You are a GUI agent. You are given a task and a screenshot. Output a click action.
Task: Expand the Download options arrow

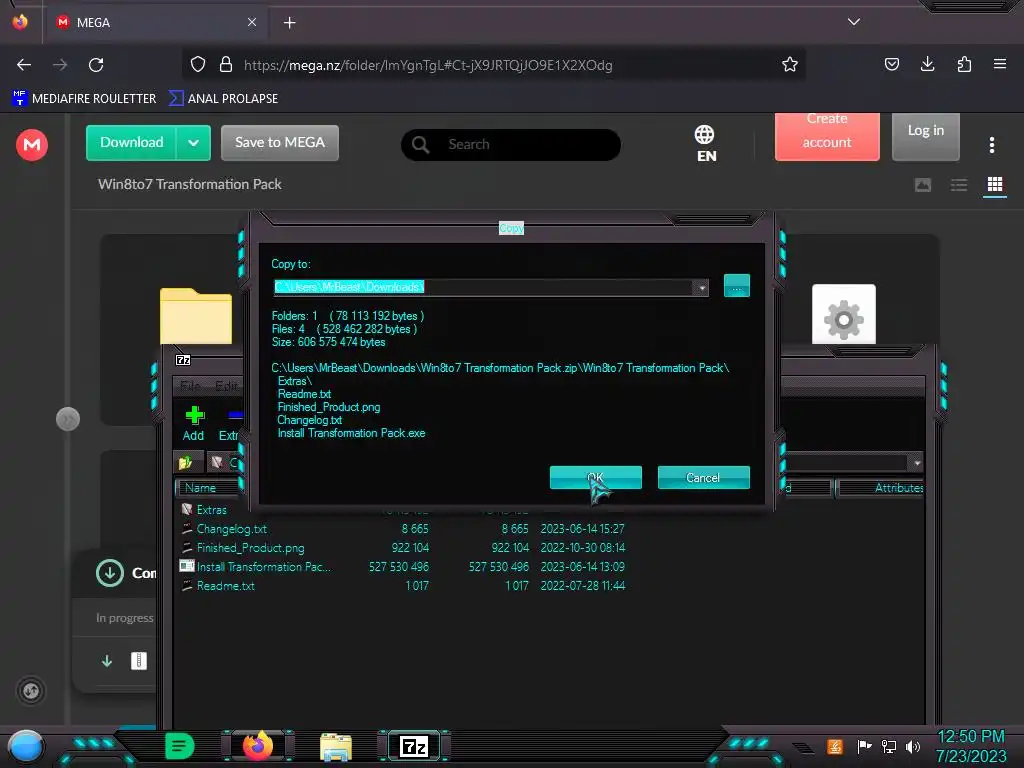point(193,142)
